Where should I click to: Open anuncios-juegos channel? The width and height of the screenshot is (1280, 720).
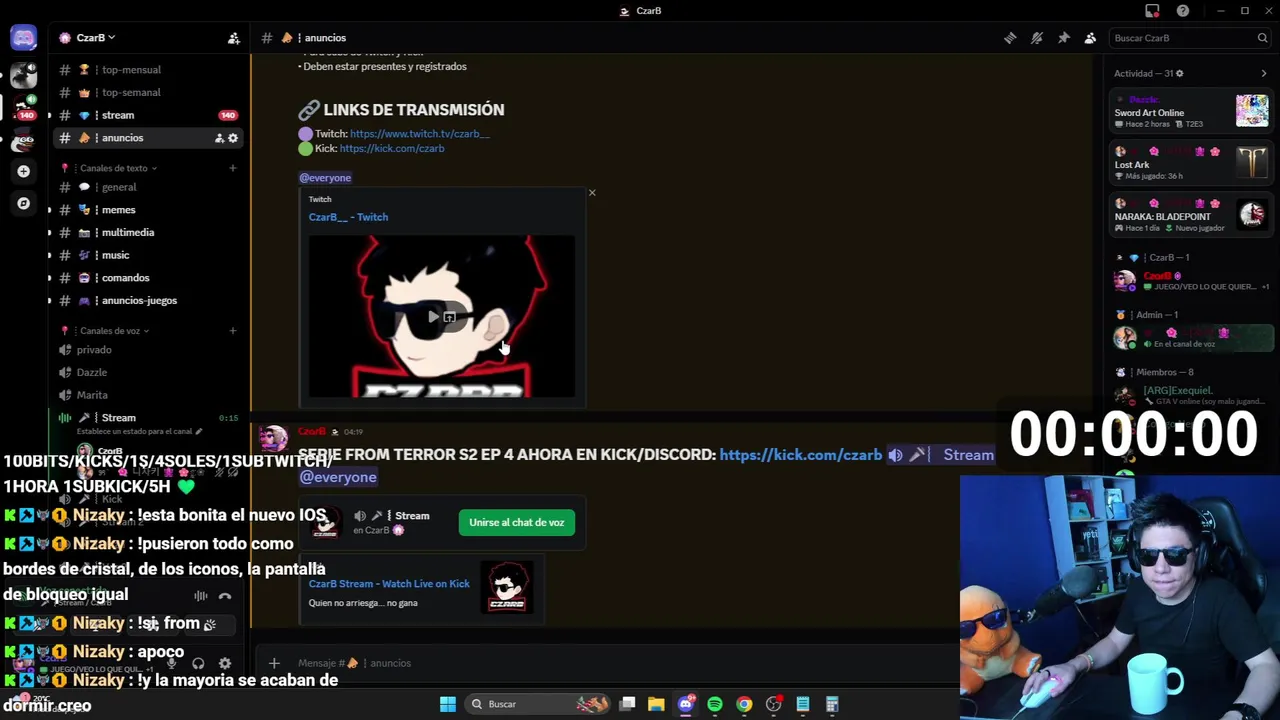point(148,300)
